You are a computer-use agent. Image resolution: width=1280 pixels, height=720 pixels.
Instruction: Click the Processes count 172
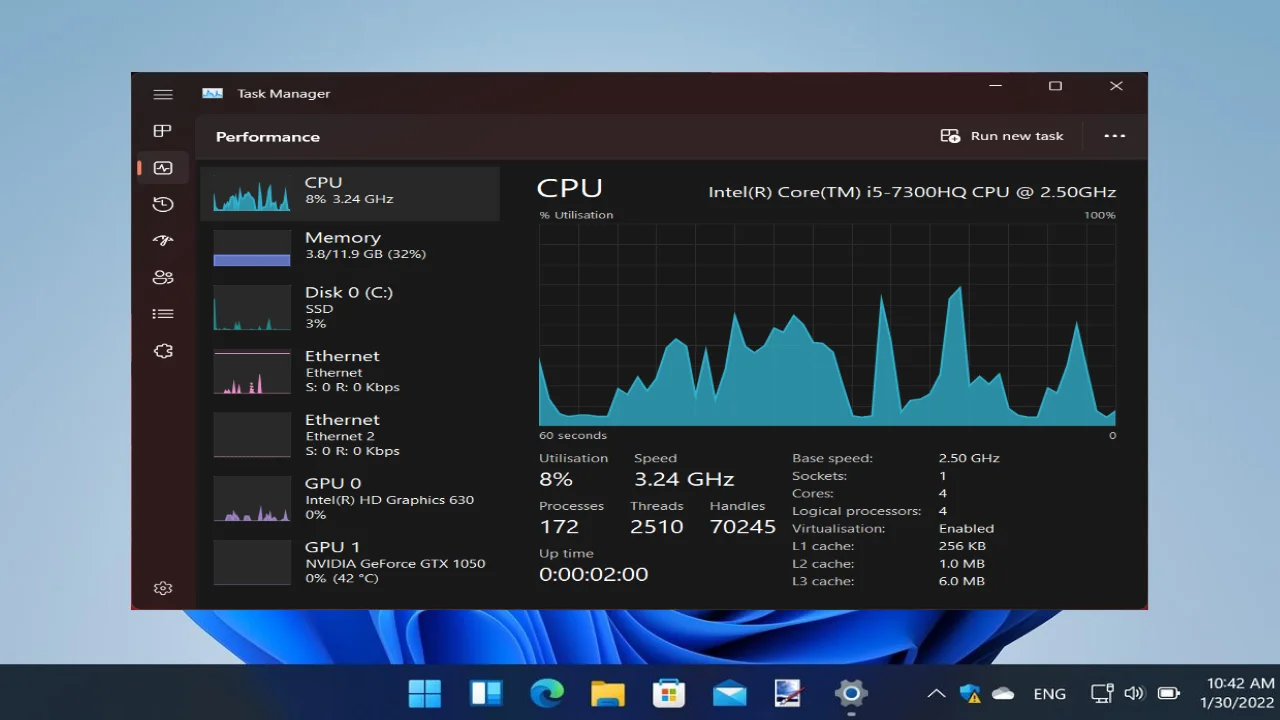click(x=559, y=527)
